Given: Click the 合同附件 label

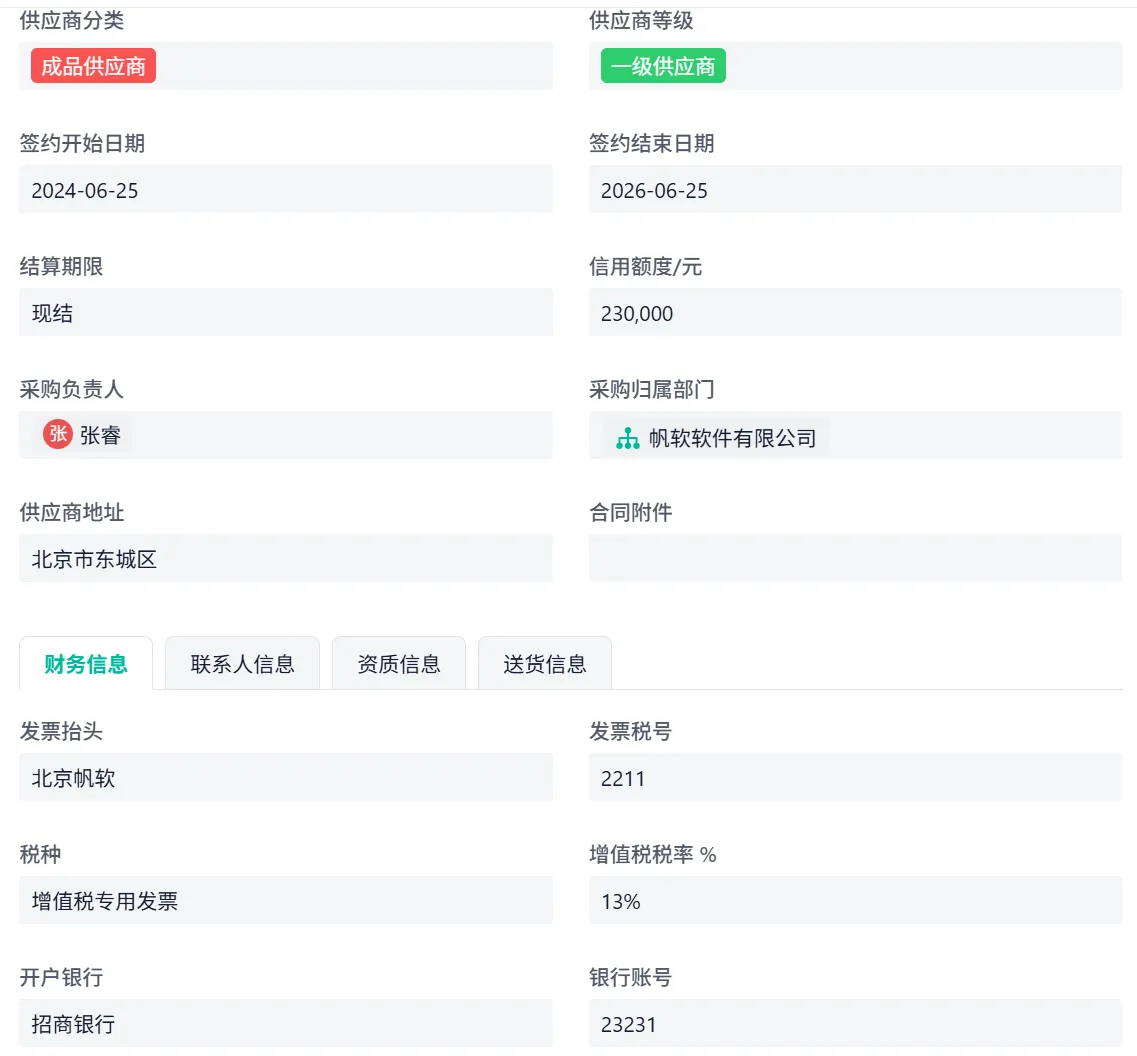Looking at the screenshot, I should click(631, 512).
